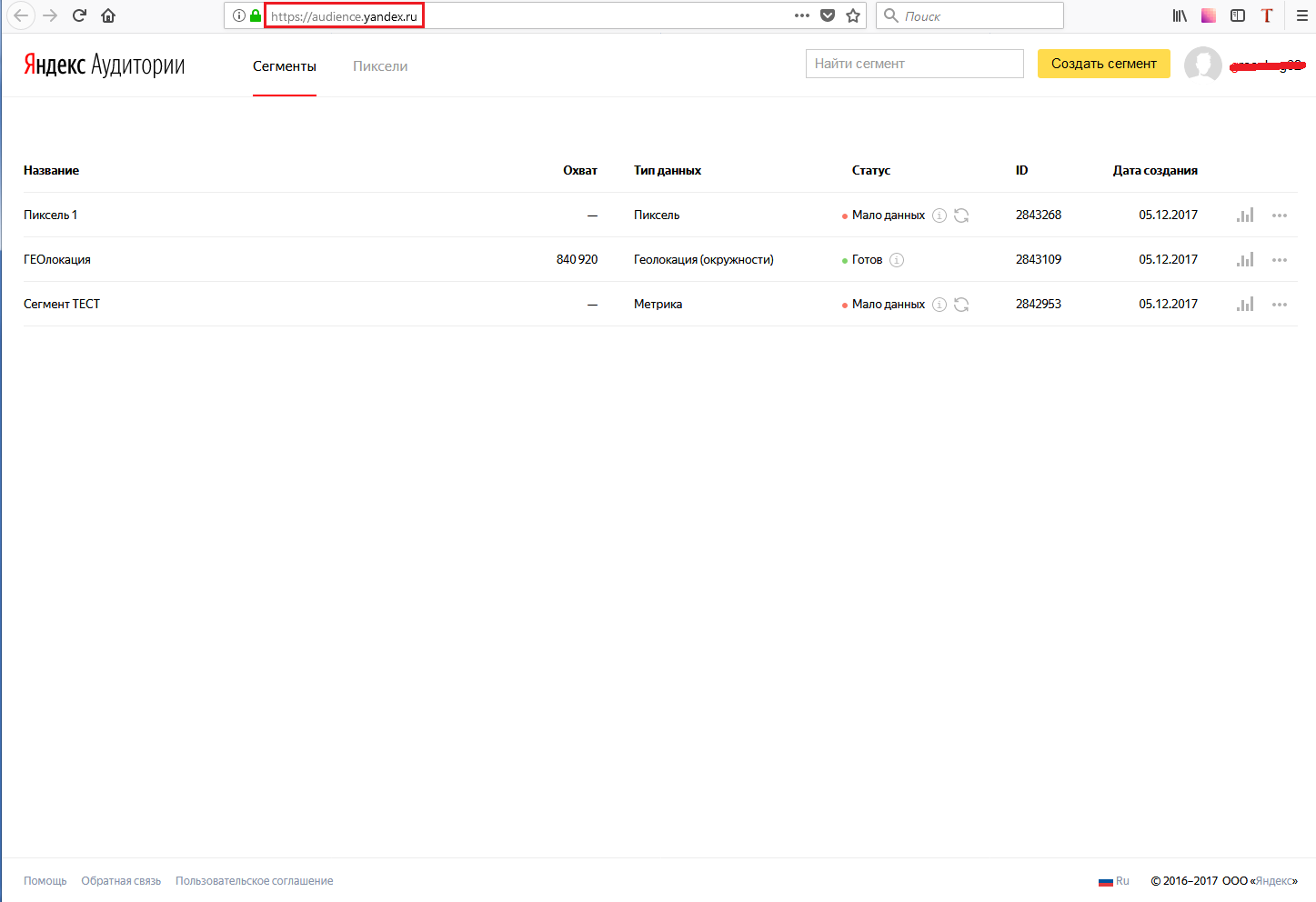Open the ГЕОлокация segment name
The image size is (1316, 902).
click(x=57, y=260)
